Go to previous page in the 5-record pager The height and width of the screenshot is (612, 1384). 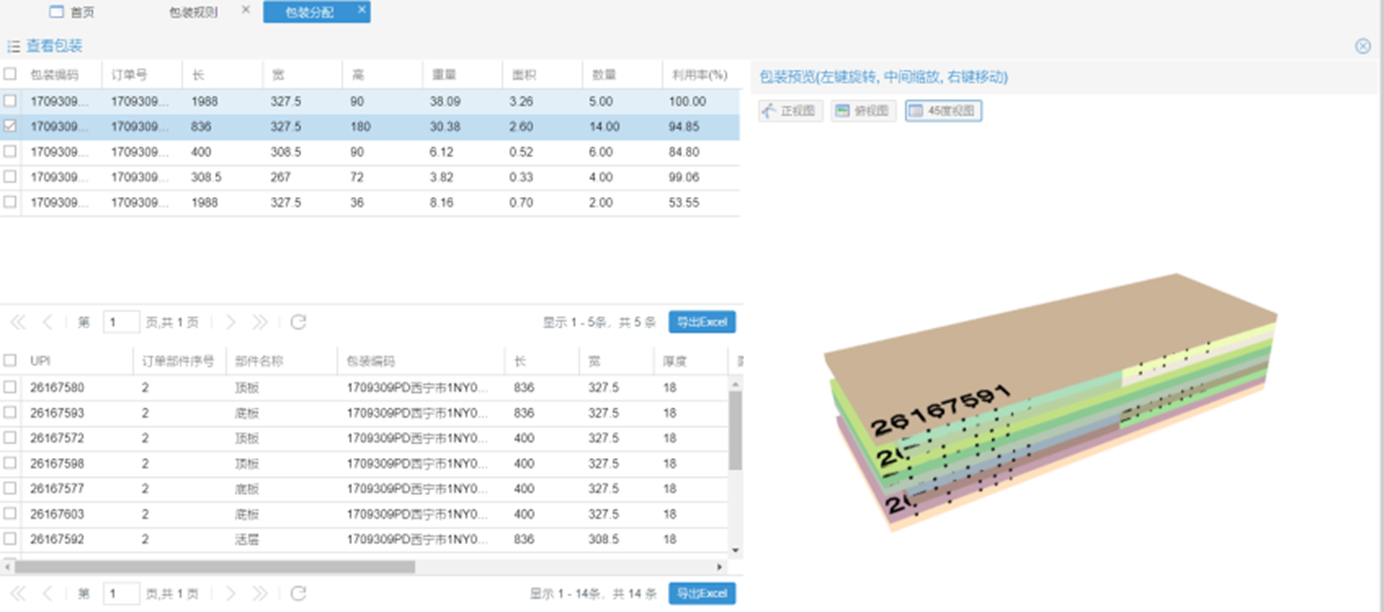[47, 322]
